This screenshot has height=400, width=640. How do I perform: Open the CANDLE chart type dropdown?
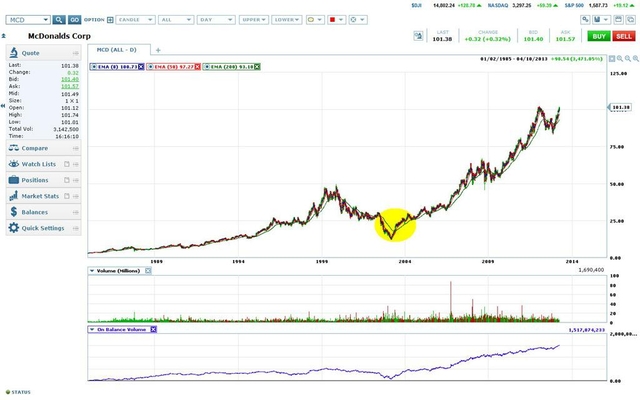[x=135, y=20]
